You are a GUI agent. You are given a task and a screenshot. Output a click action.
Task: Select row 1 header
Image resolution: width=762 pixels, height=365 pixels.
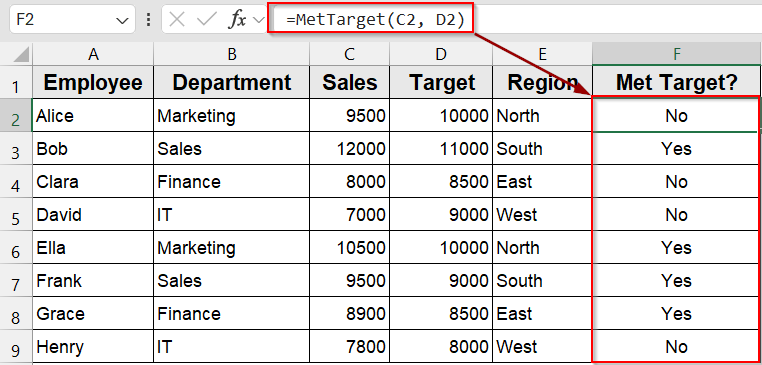click(x=16, y=83)
